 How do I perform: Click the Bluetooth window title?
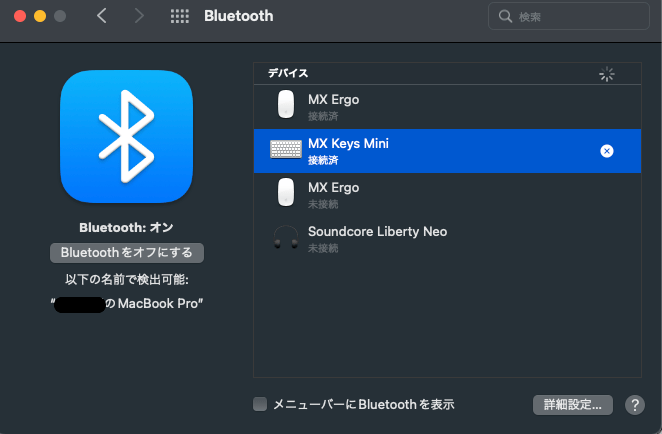point(239,16)
